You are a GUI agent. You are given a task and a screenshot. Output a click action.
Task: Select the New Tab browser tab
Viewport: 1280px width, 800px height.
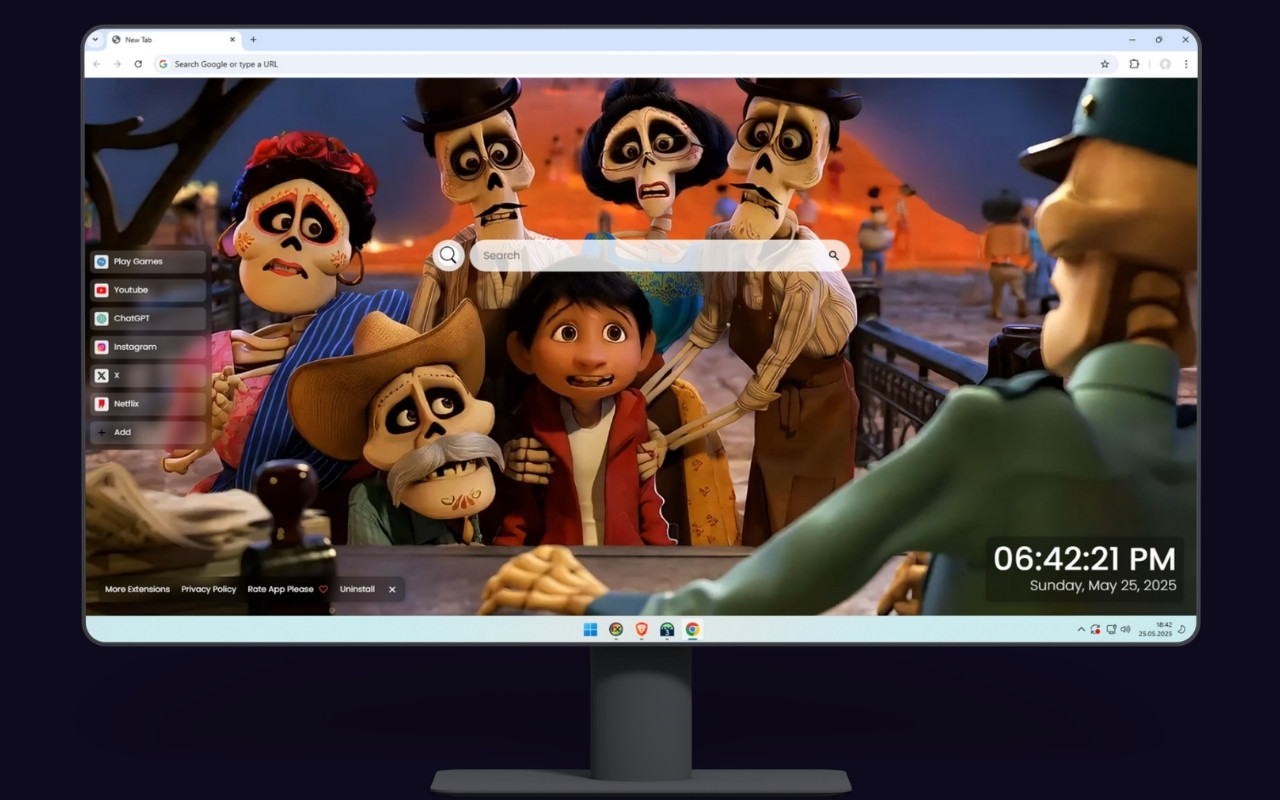174,40
